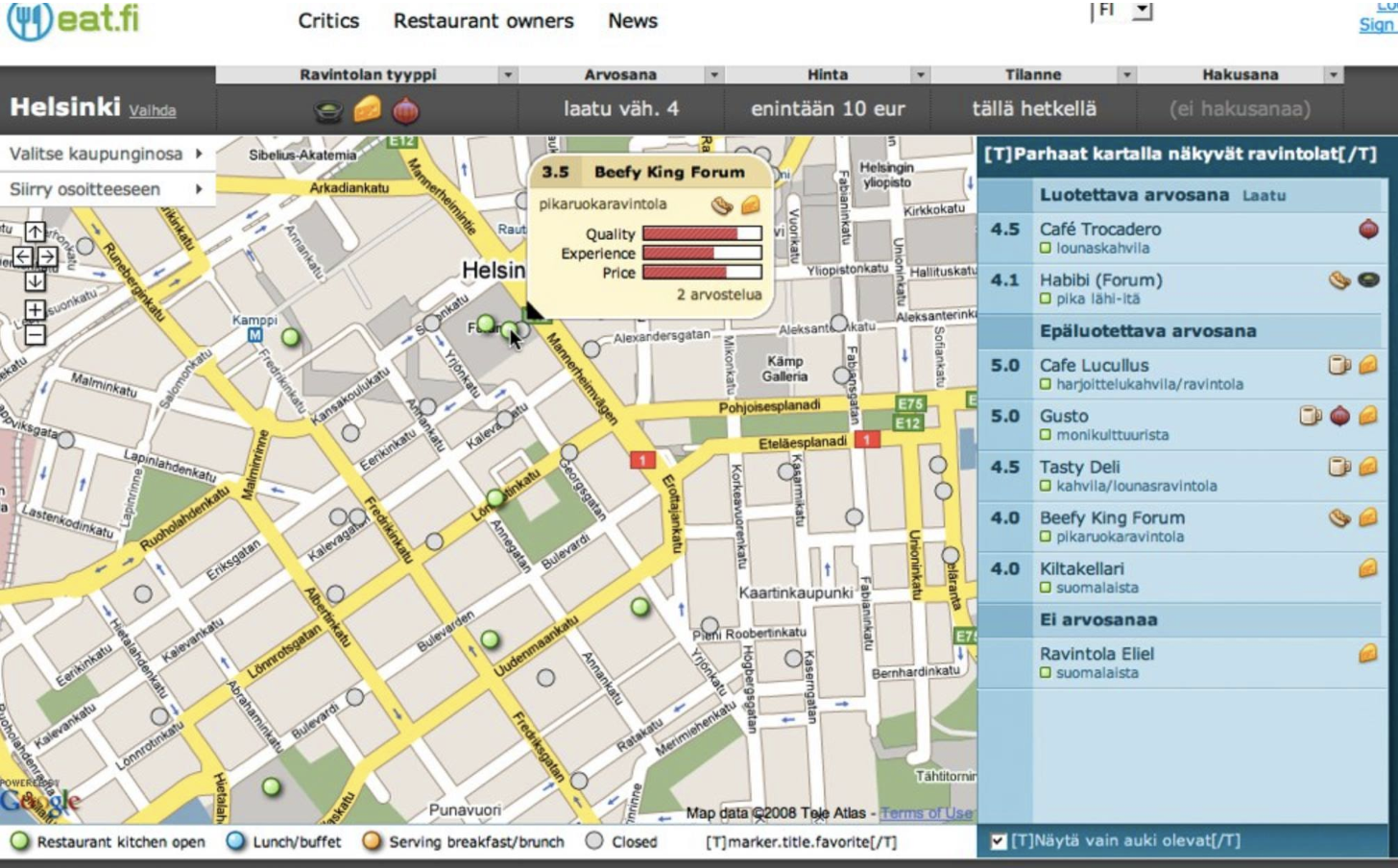Click the green restaurant marker near Kamppi
This screenshot has height=868, width=1398.
pyautogui.click(x=290, y=336)
